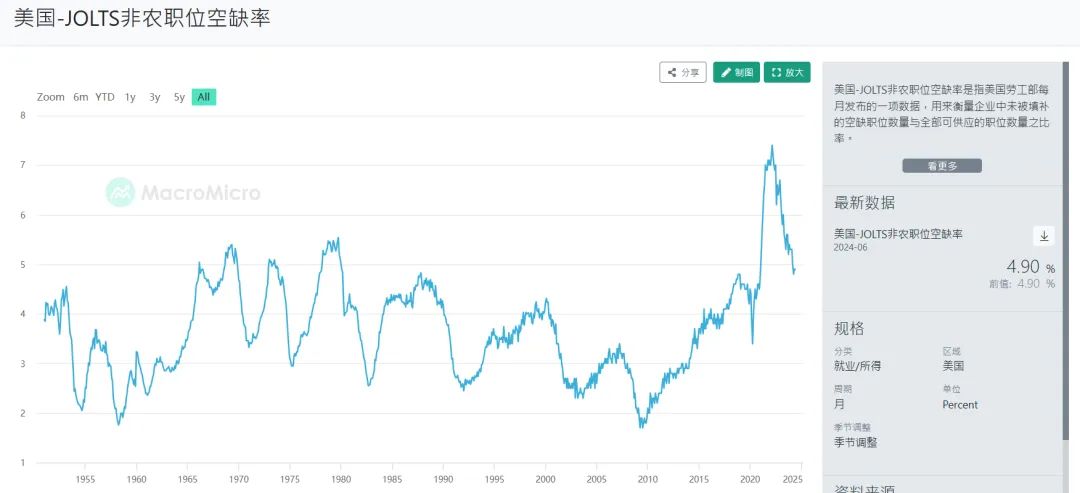The height and width of the screenshot is (493, 1080).
Task: Click the fullscreen icon in 放大 button
Action: tap(776, 72)
